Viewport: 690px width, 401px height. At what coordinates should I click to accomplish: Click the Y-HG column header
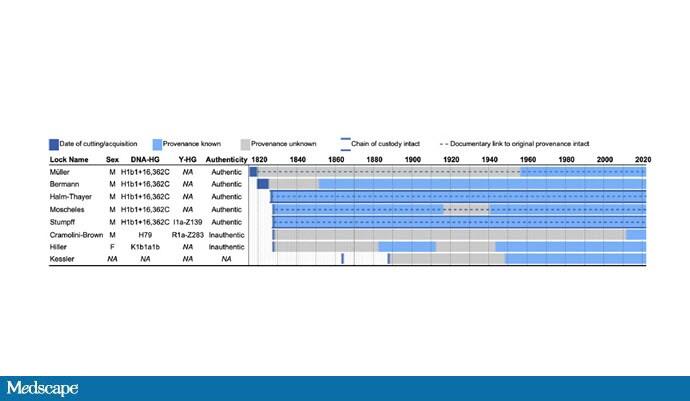point(187,160)
